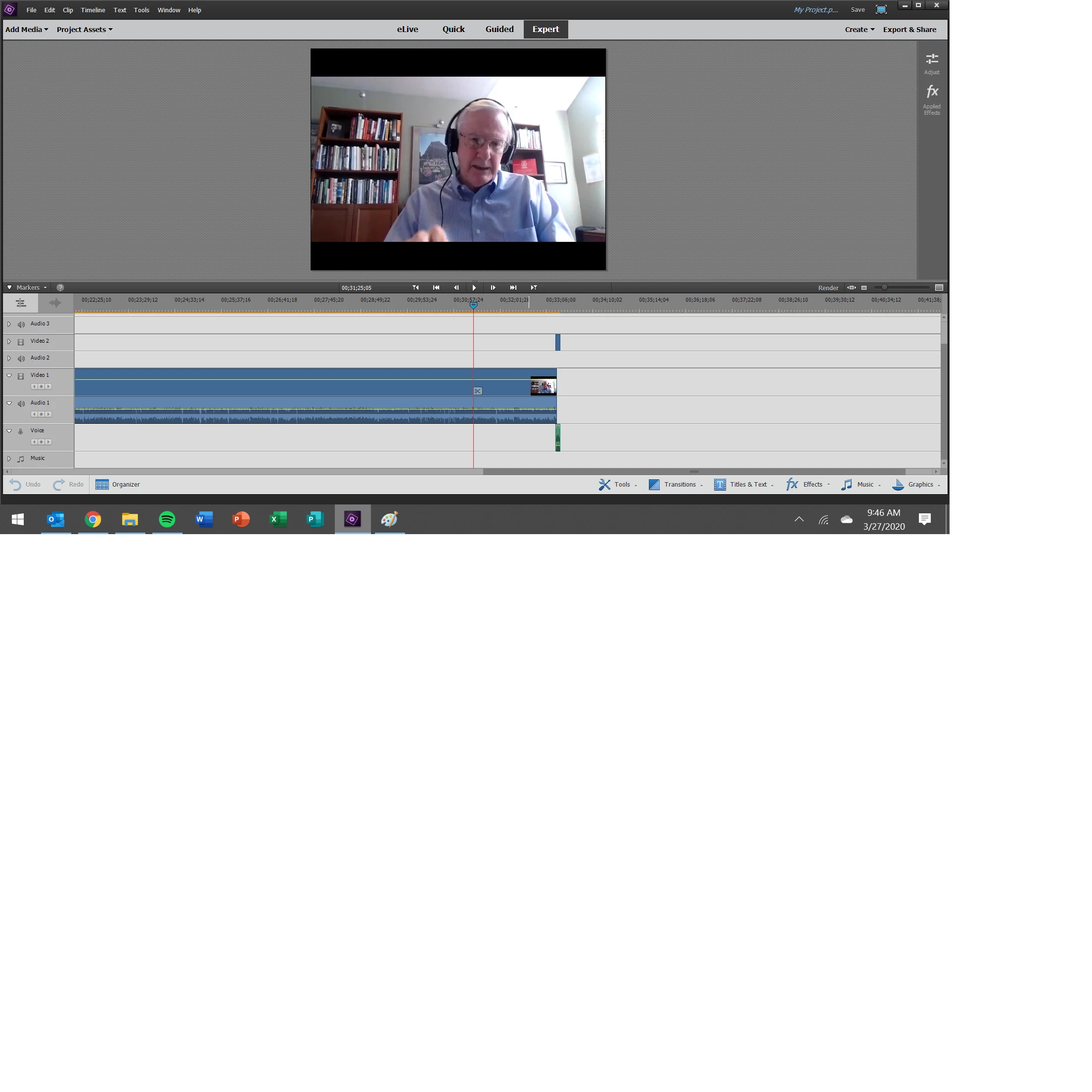Collapse the Video 1 track
This screenshot has height=1092, width=1092.
coord(9,375)
